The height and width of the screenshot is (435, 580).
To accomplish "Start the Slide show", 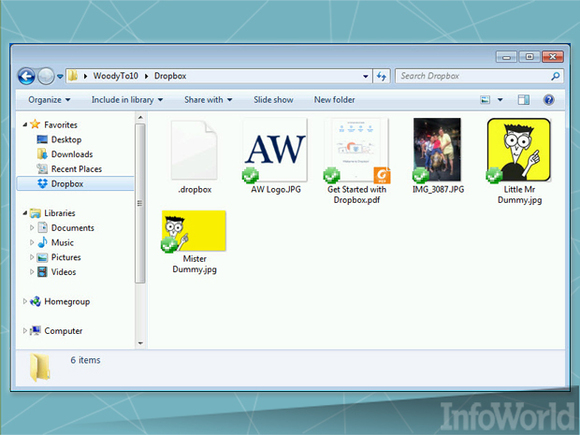I will 273,100.
